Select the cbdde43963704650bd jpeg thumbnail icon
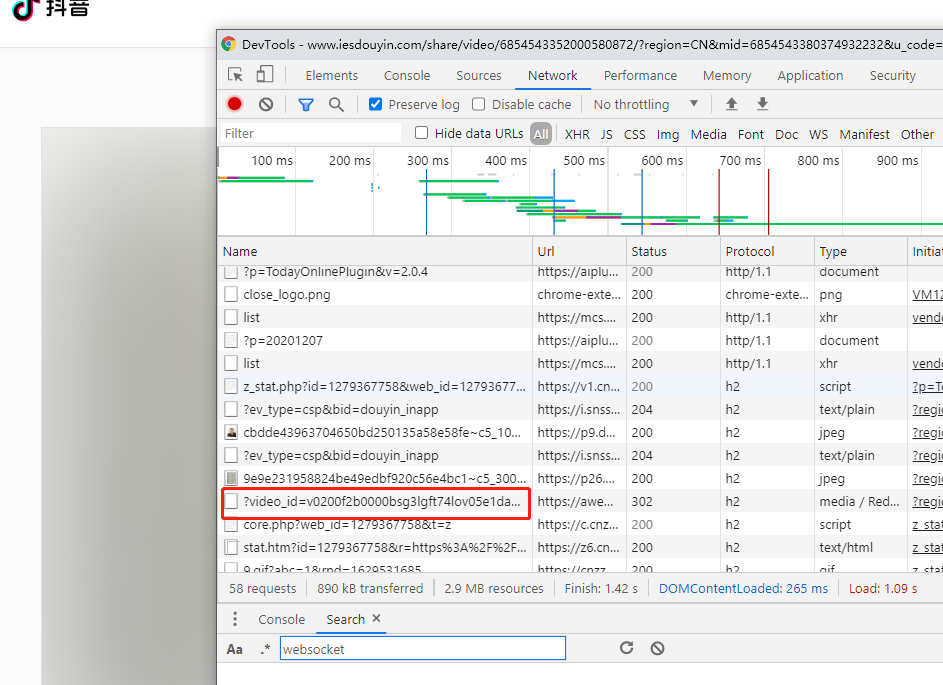 pos(231,432)
